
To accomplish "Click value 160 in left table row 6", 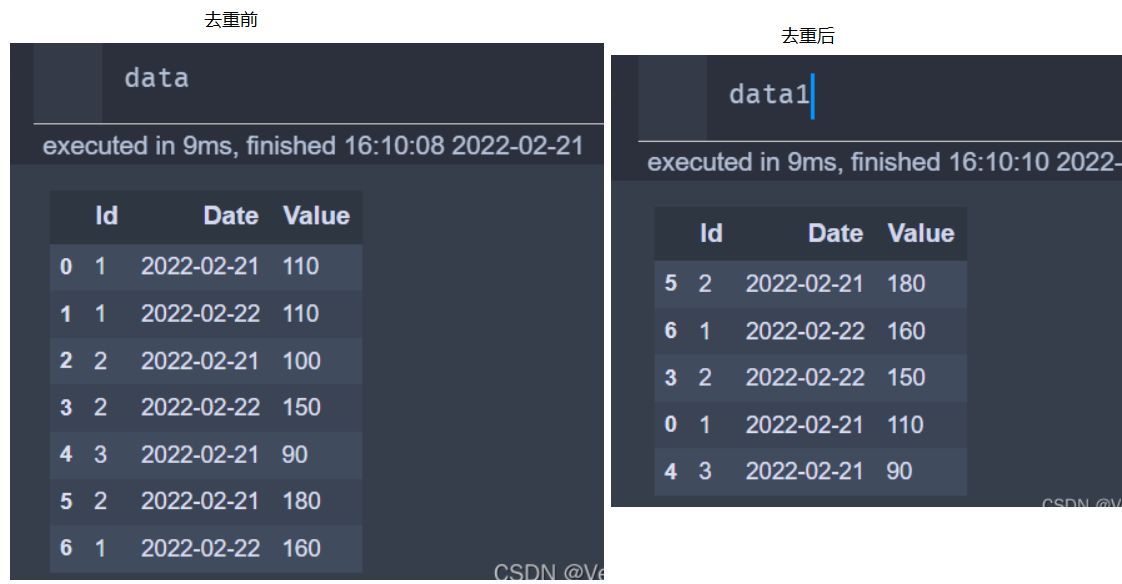I will point(301,548).
